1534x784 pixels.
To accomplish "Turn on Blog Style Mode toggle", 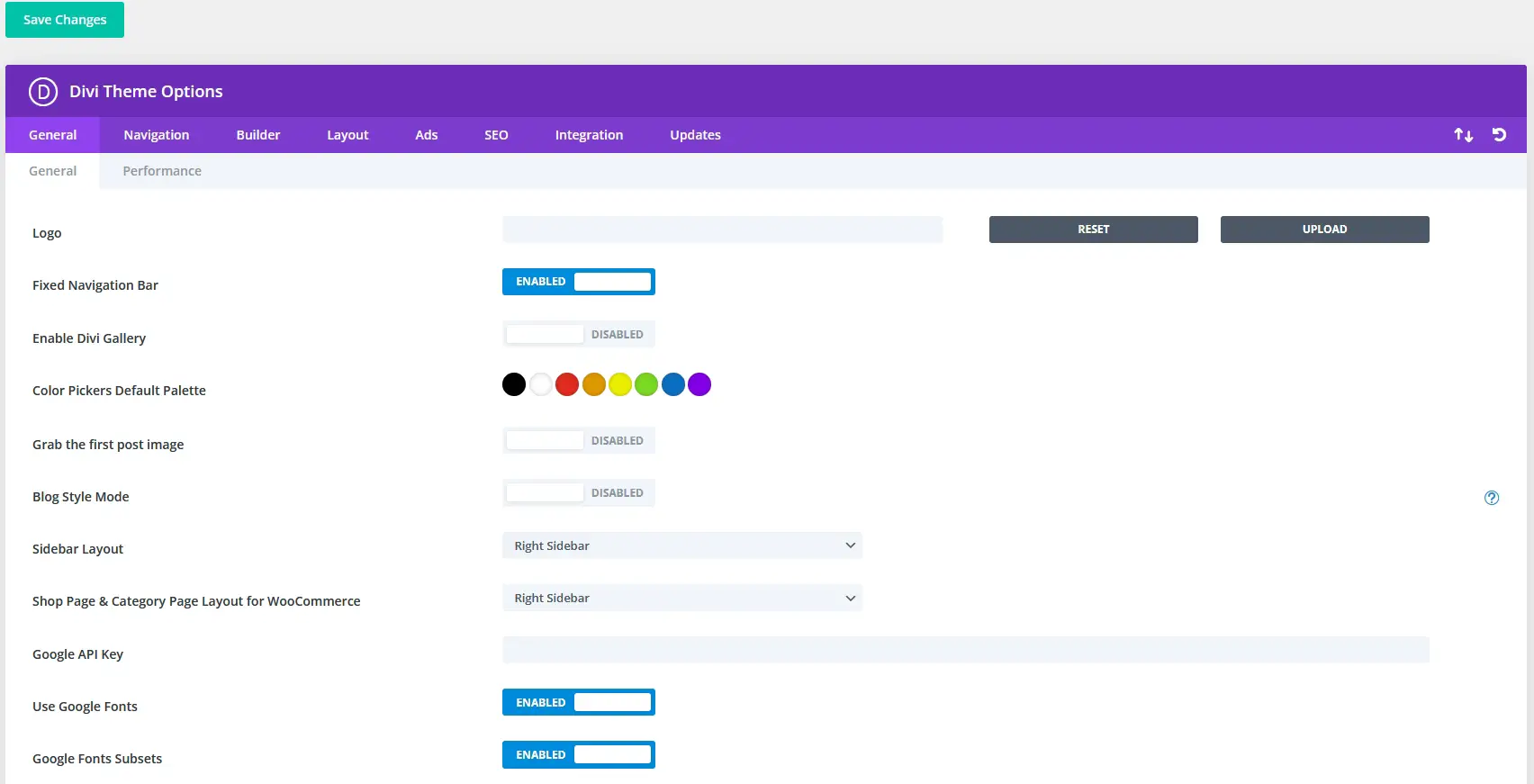I will (x=579, y=492).
